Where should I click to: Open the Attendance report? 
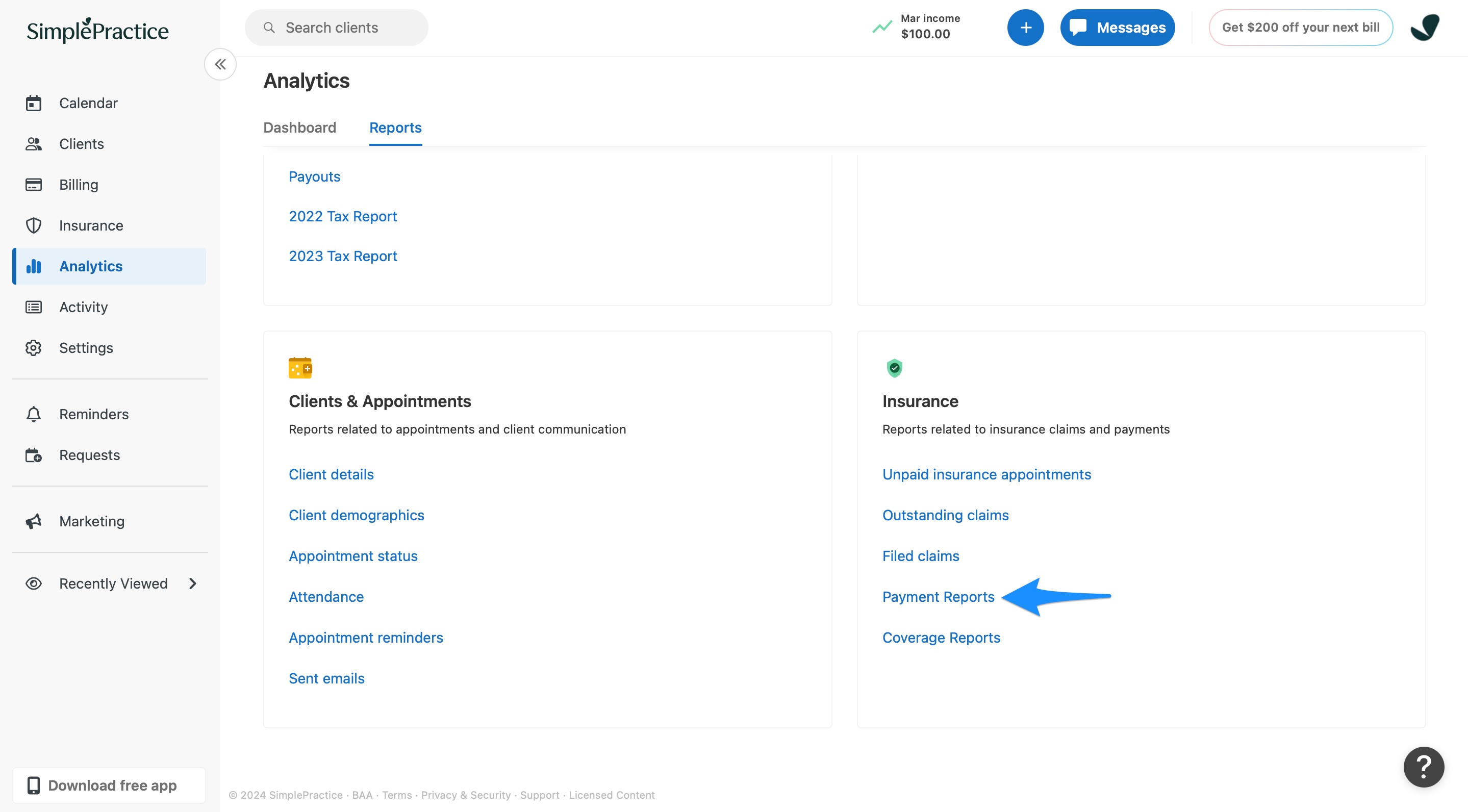[326, 597]
